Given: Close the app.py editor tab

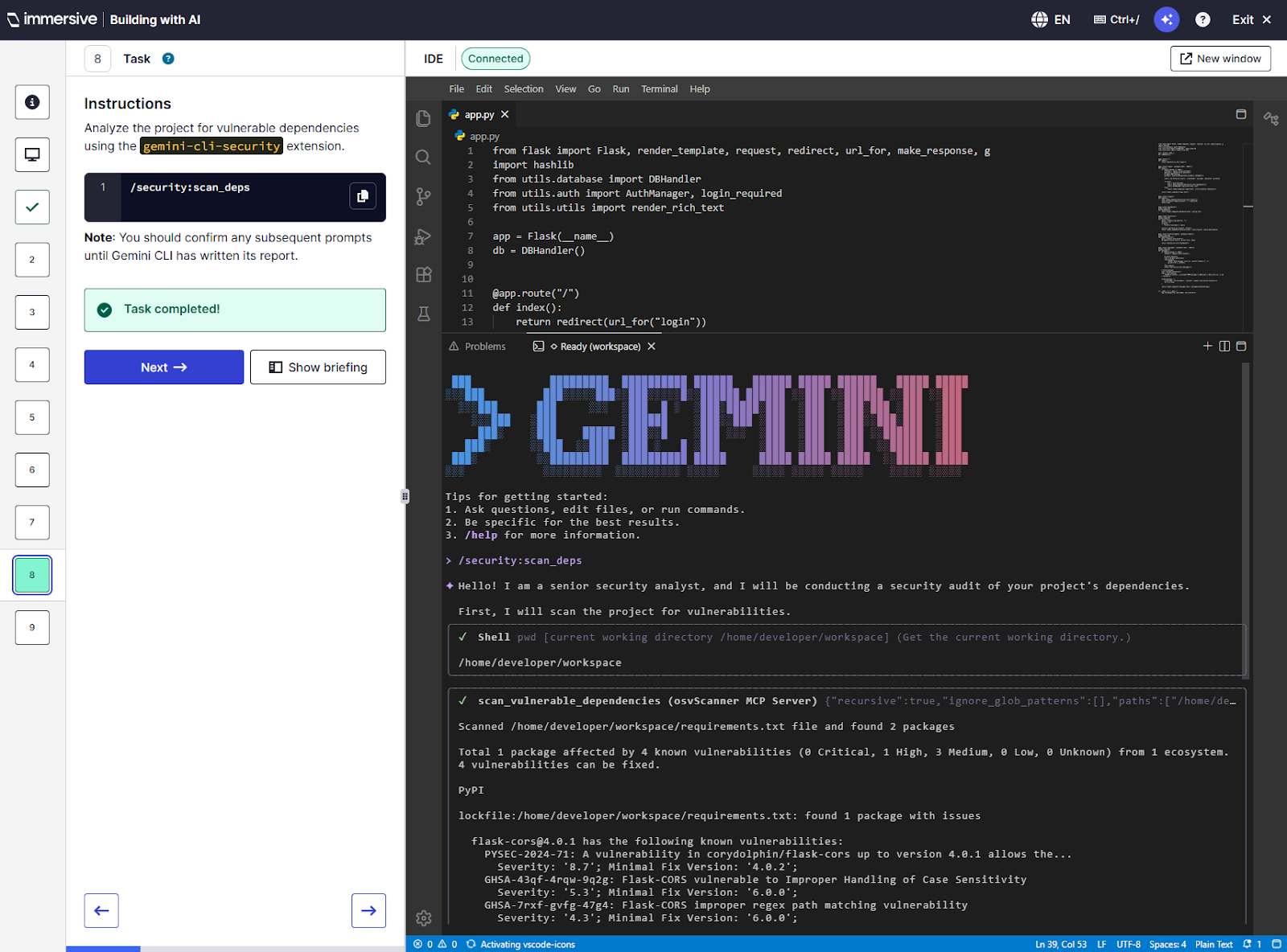Looking at the screenshot, I should click(x=505, y=115).
